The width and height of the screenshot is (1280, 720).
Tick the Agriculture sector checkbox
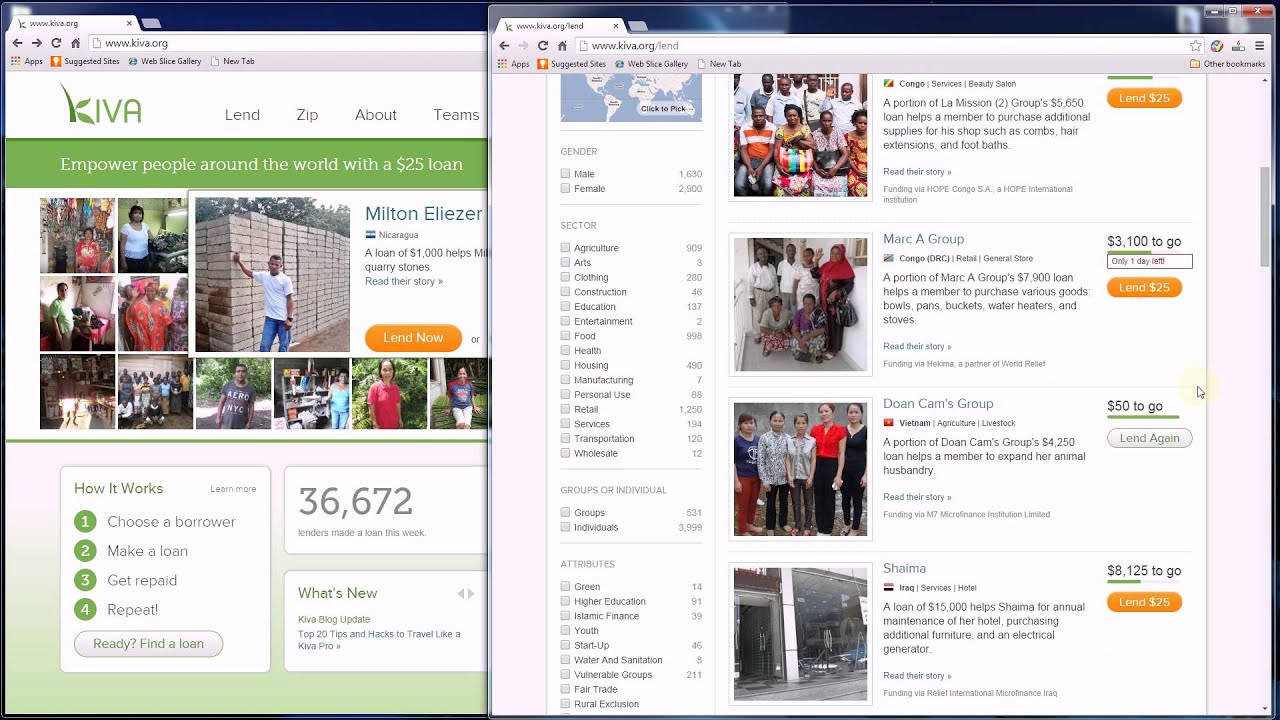click(566, 248)
